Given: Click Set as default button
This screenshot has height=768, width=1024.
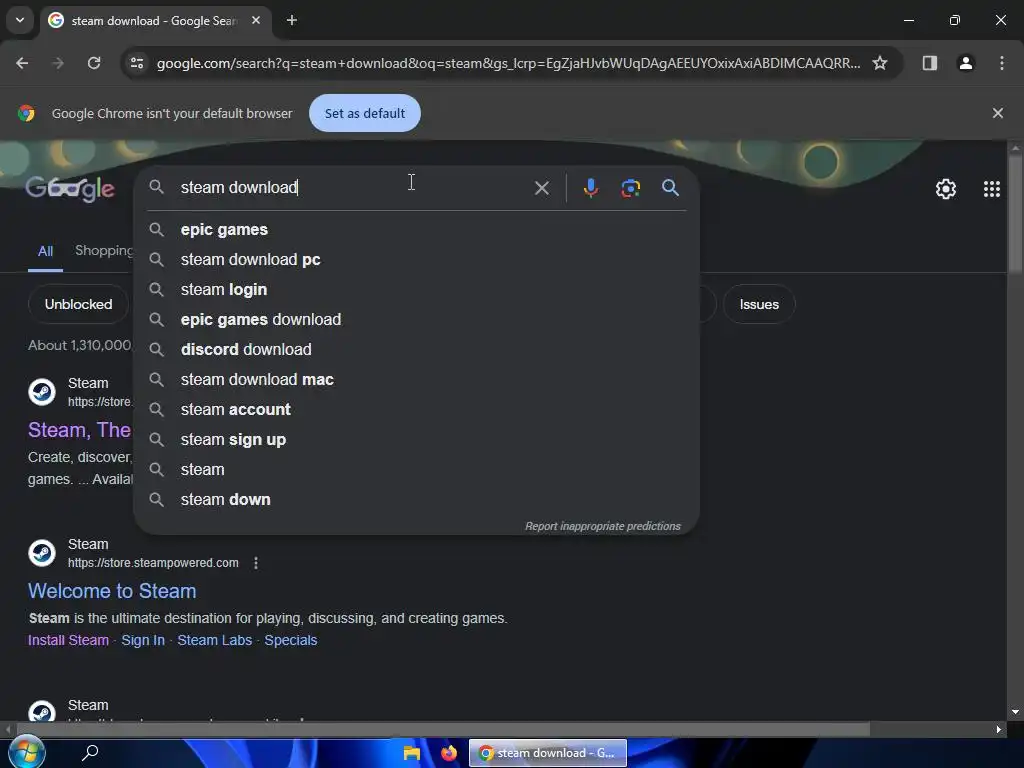Looking at the screenshot, I should [x=364, y=113].
